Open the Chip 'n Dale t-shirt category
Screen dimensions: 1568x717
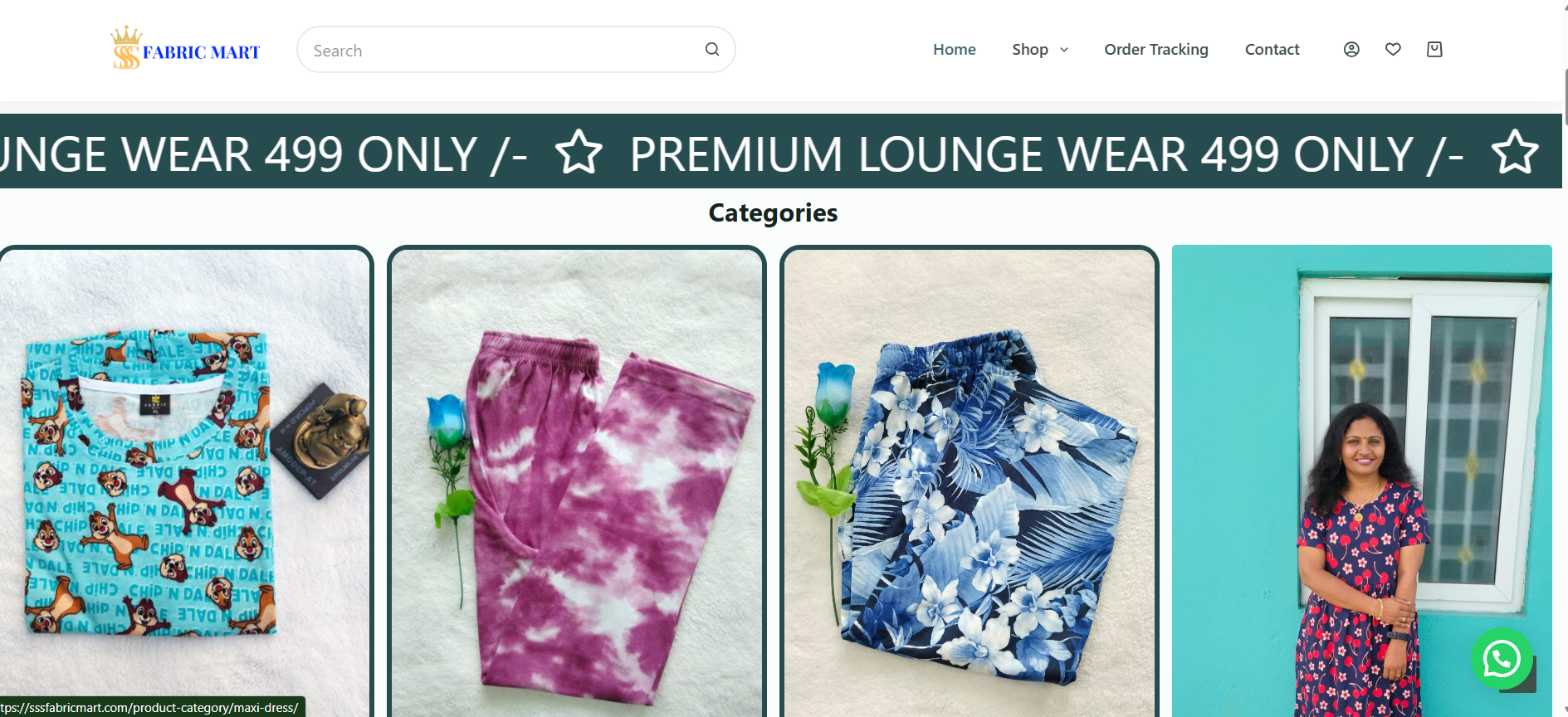pos(185,481)
